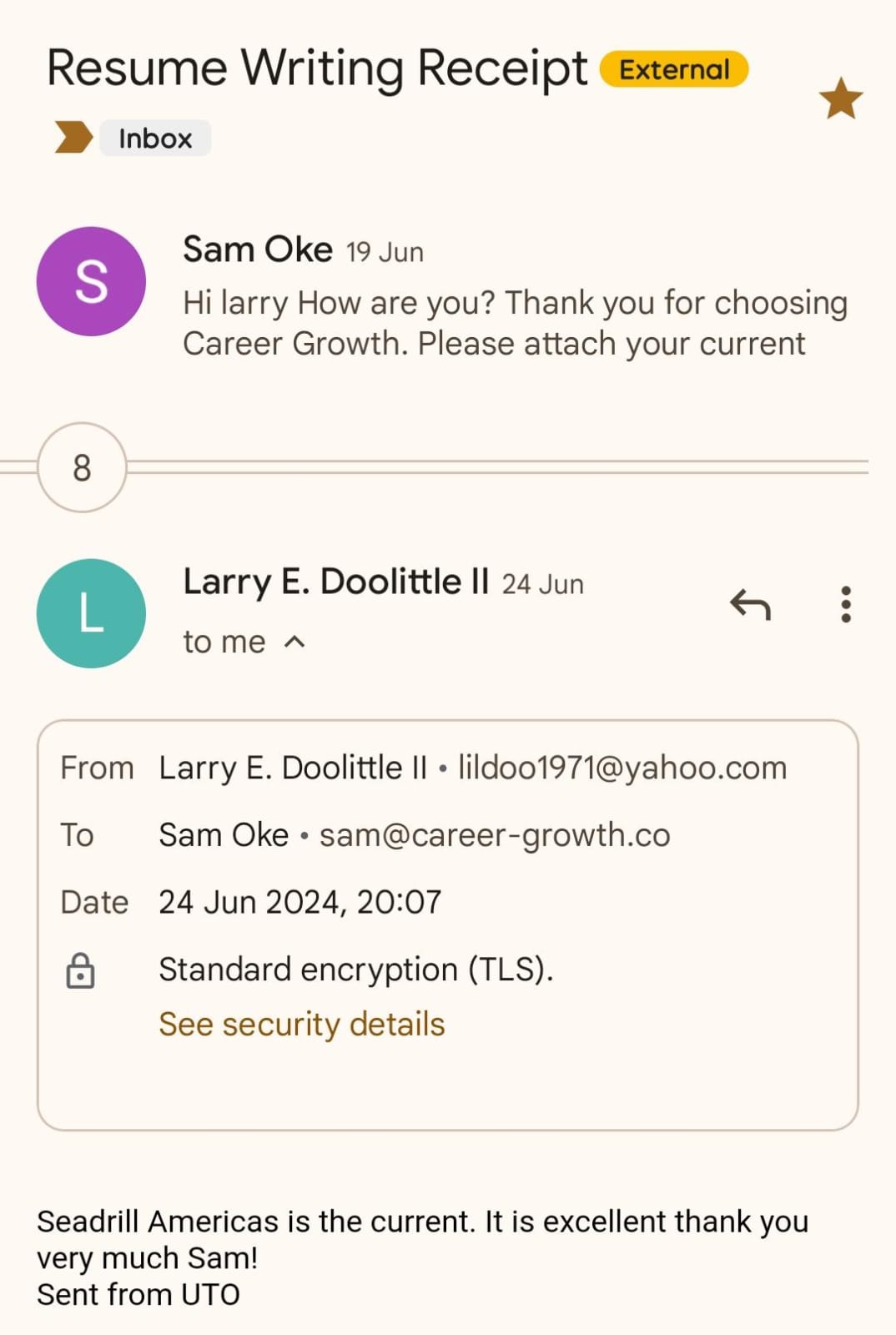
Task: Click Larry's teal avatar
Action: pos(91,613)
